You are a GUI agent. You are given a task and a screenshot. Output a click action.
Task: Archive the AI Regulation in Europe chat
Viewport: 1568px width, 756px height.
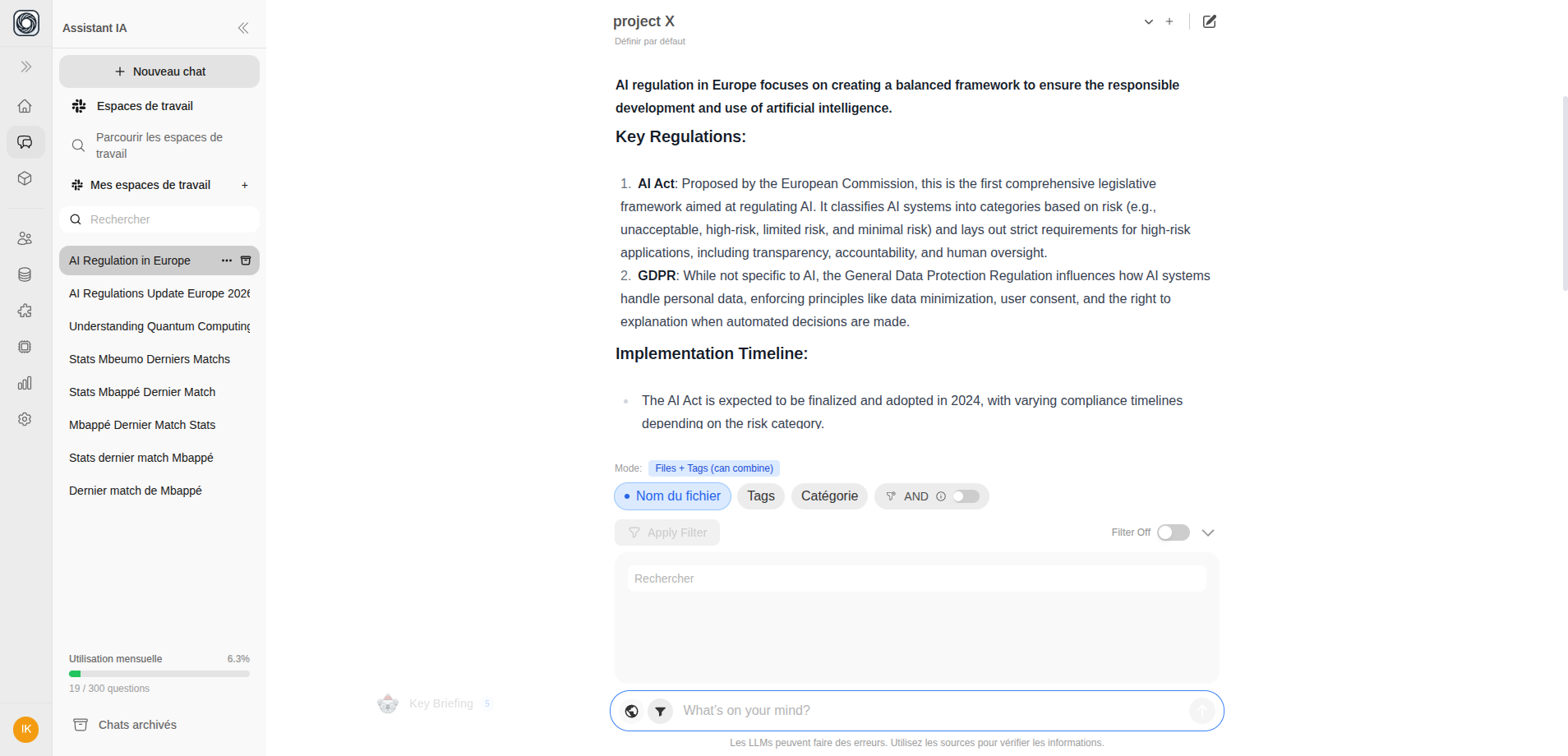pos(245,260)
